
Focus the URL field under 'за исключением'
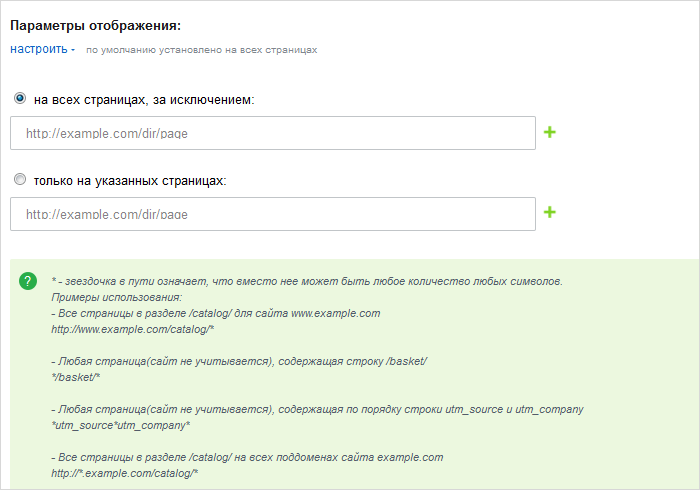click(x=273, y=133)
